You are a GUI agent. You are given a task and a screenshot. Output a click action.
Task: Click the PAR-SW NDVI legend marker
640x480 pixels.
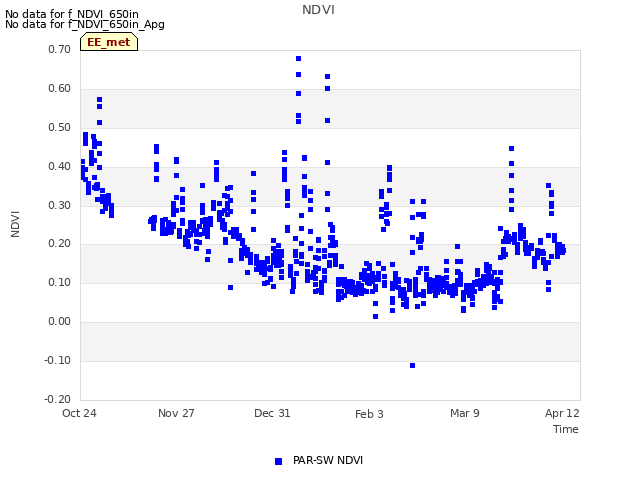click(278, 461)
